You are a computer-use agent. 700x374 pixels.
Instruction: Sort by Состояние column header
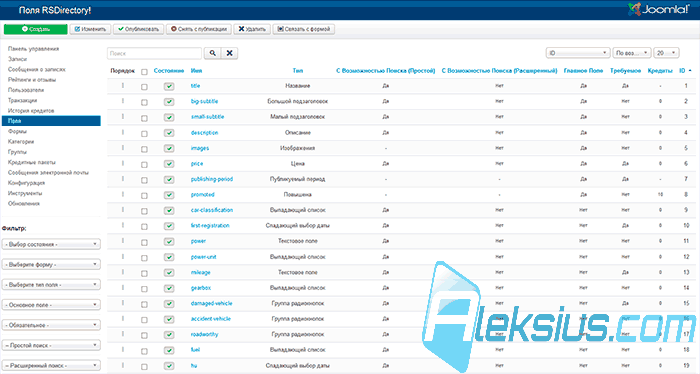point(169,71)
